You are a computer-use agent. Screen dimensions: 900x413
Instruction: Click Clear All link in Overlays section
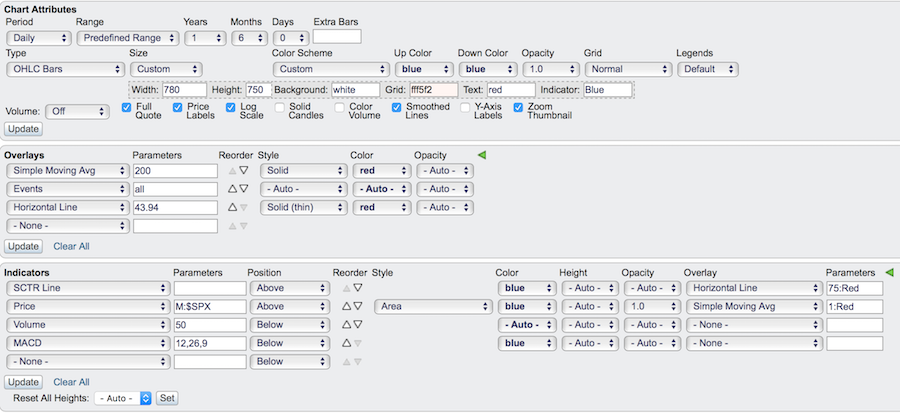(x=71, y=246)
